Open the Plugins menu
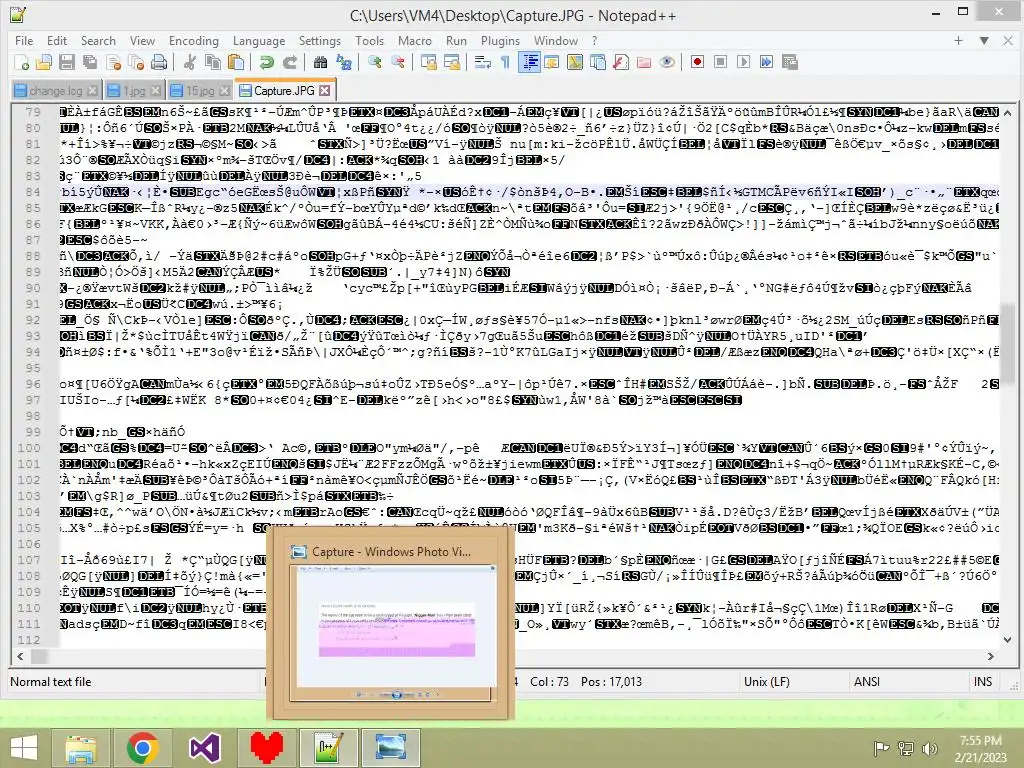The image size is (1024, 768). 500,40
